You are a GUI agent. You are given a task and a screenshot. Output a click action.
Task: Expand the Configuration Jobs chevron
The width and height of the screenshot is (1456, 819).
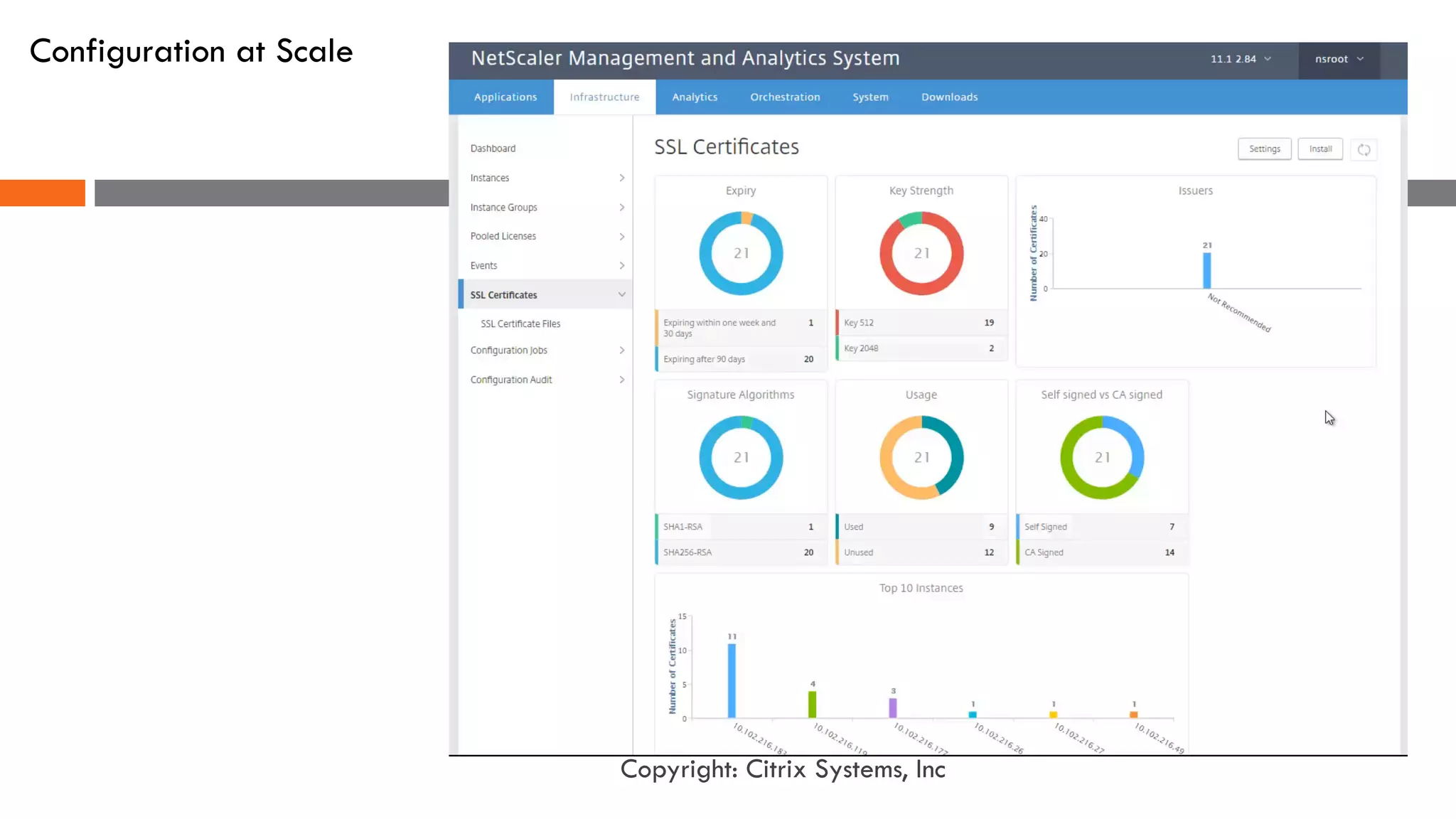[621, 350]
